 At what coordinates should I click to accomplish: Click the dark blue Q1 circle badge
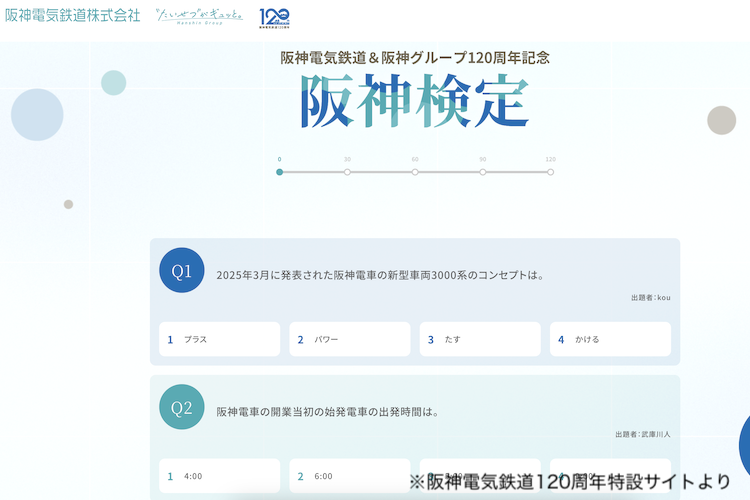click(181, 271)
